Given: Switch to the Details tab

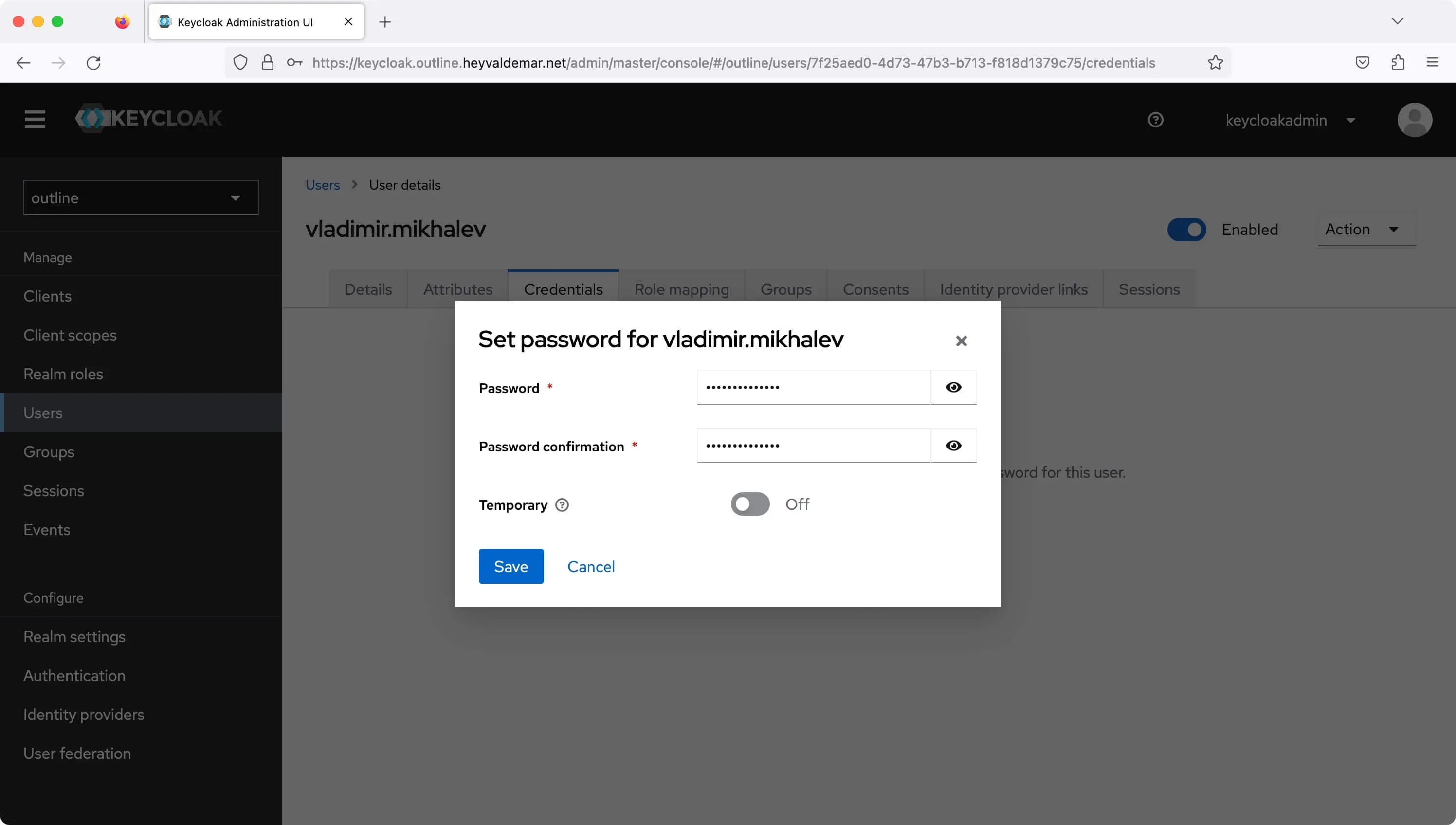Looking at the screenshot, I should point(368,289).
